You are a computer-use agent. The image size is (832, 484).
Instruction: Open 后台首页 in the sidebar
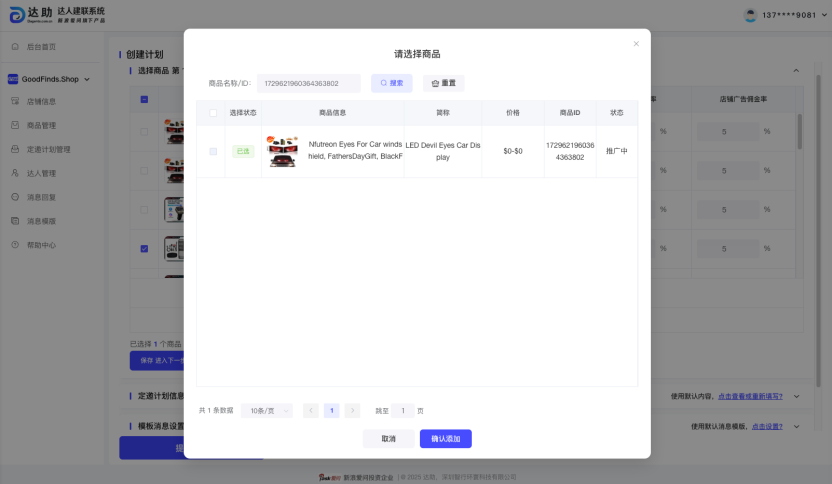[41, 47]
